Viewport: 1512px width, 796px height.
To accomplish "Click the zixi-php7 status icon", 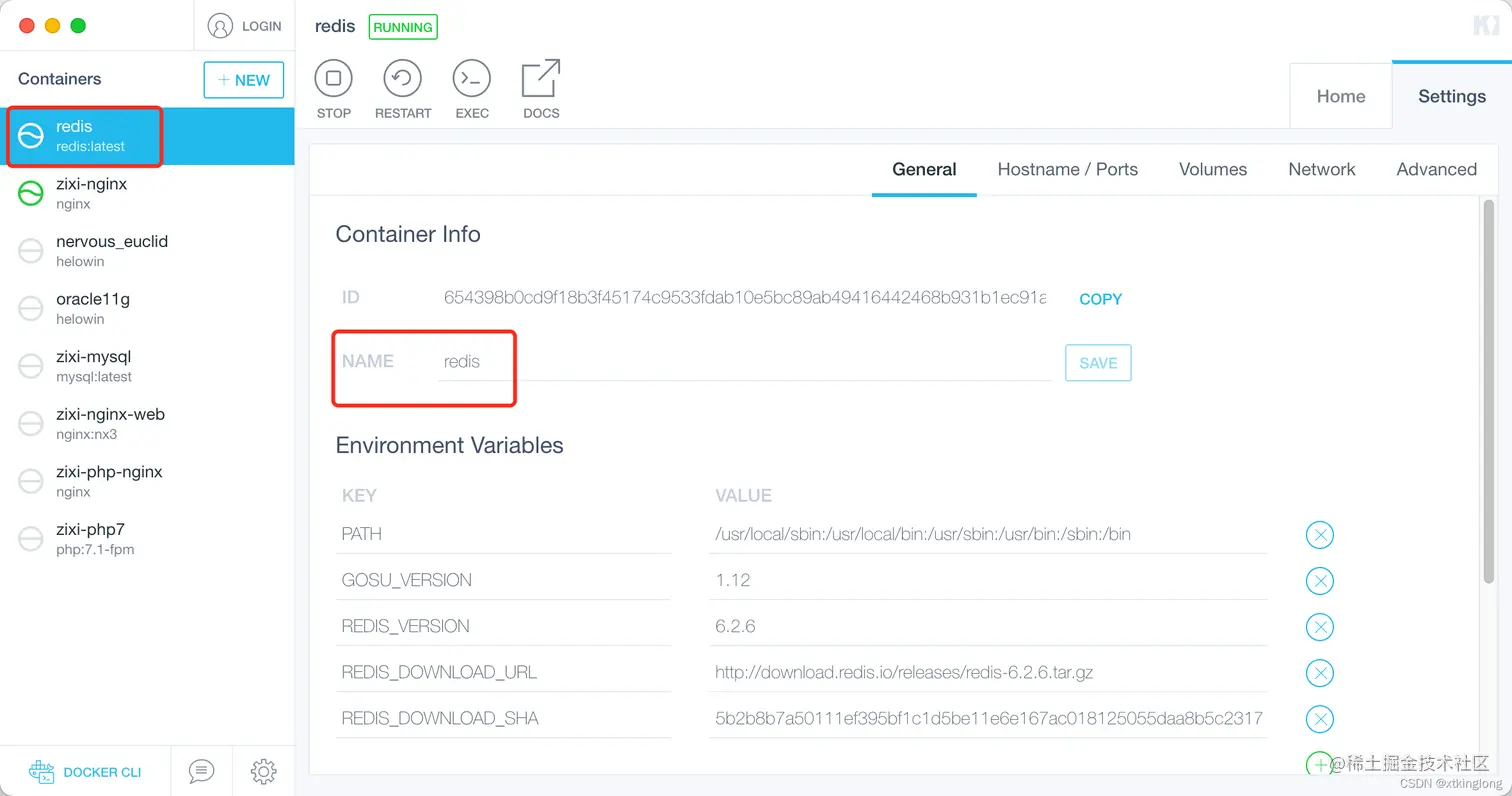I will click(31, 539).
